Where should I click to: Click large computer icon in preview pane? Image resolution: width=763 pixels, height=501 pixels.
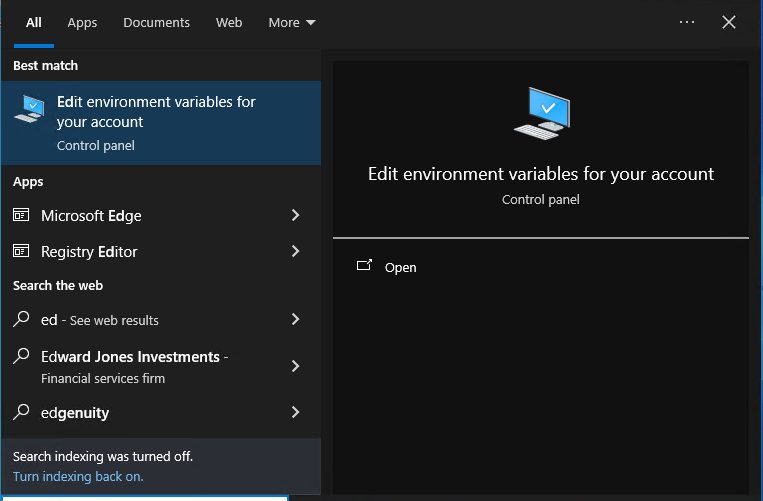(542, 113)
